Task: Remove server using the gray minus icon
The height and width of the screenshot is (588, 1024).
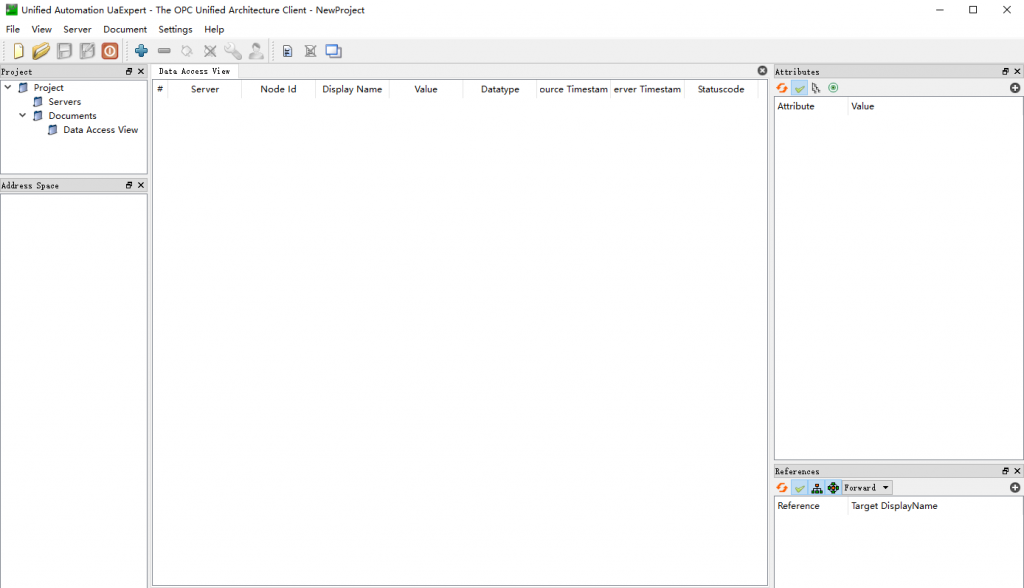Action: 164,51
